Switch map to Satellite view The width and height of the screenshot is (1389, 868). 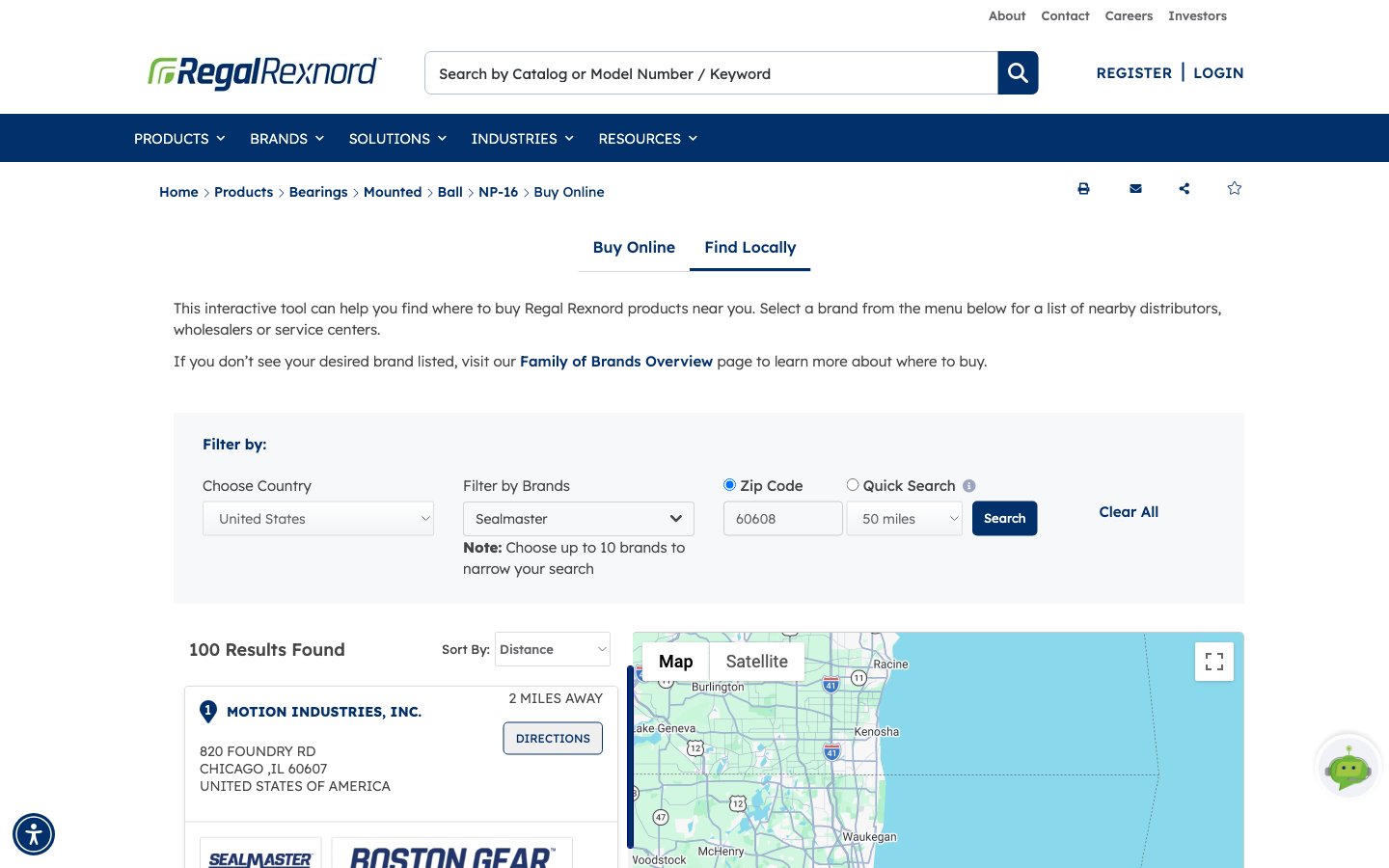coord(757,662)
